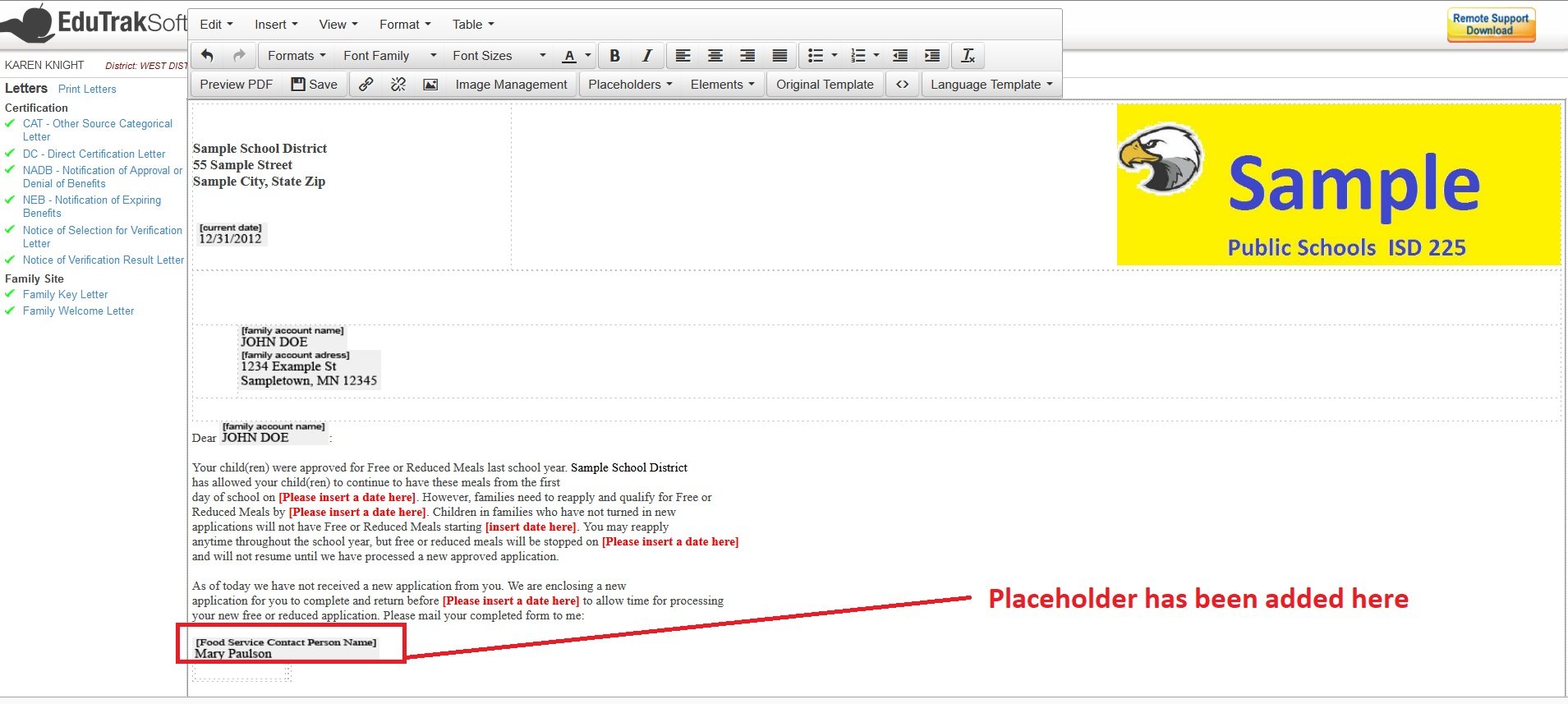Open the source code view
The image size is (1568, 704).
point(902,85)
